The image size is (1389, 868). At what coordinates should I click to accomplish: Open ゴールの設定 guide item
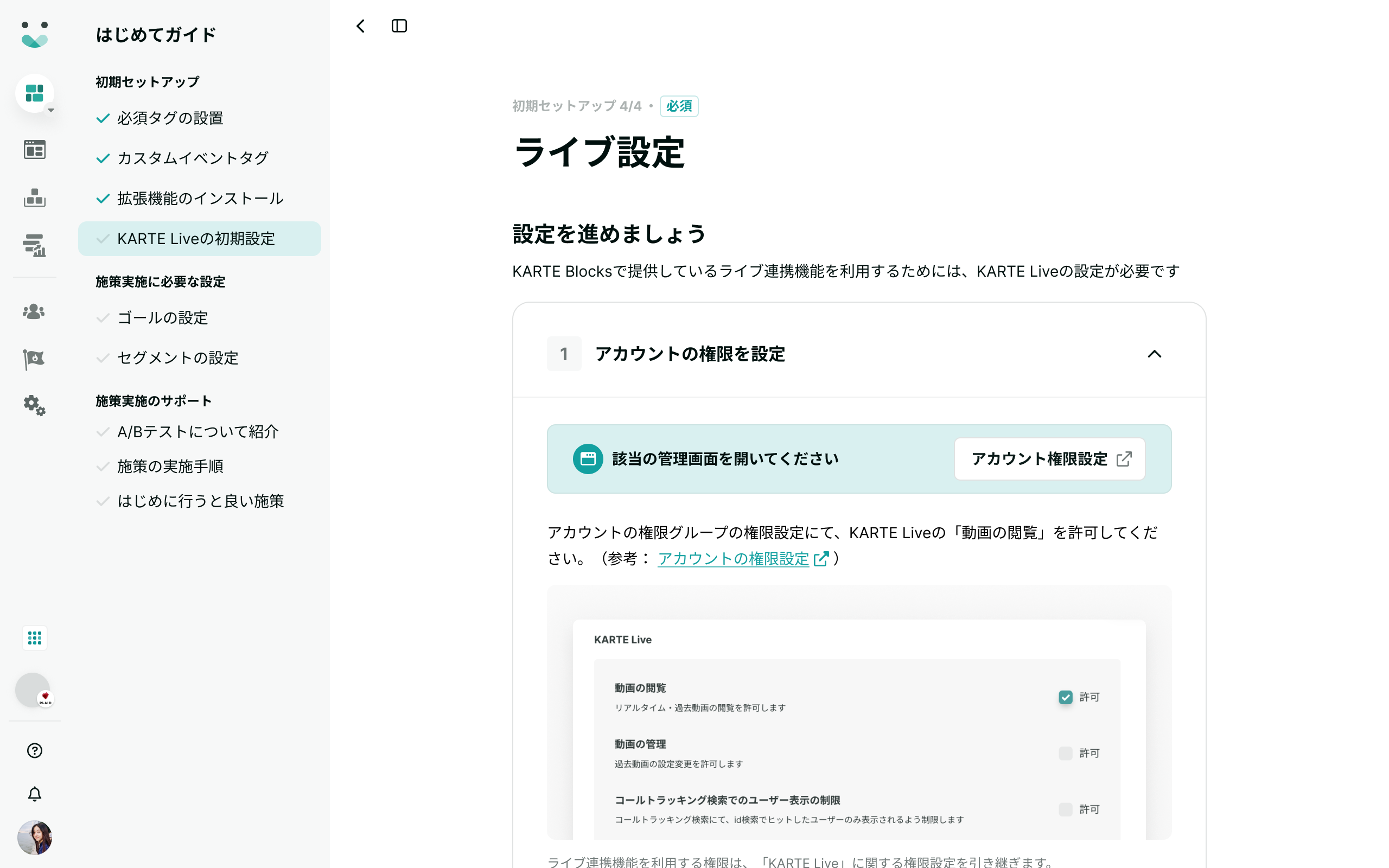tap(199, 317)
